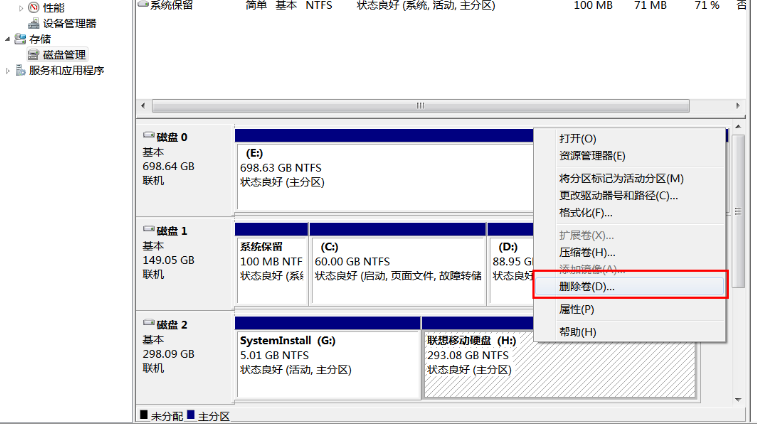Screen dimensions: 757x424
Task: Choose 删除卷(D)... from the context menu
Action: tap(587, 287)
